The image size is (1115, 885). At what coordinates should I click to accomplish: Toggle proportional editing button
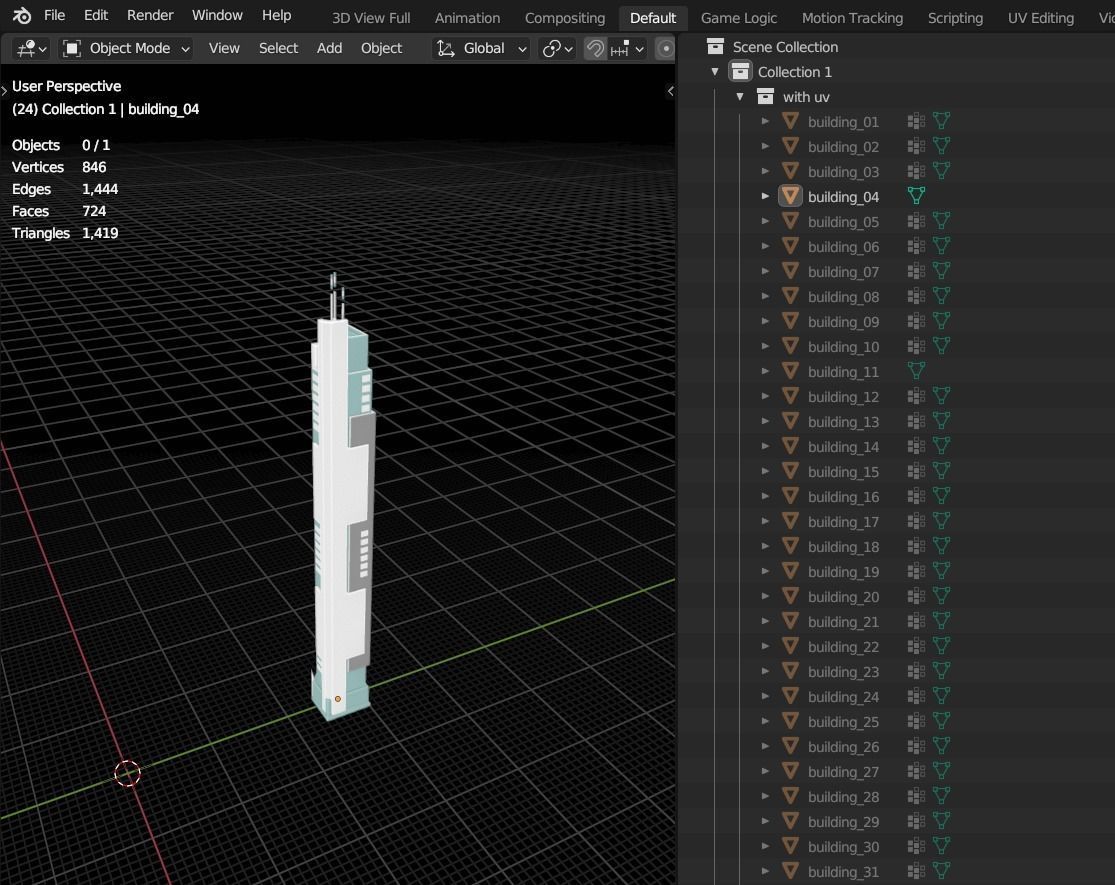tap(665, 48)
